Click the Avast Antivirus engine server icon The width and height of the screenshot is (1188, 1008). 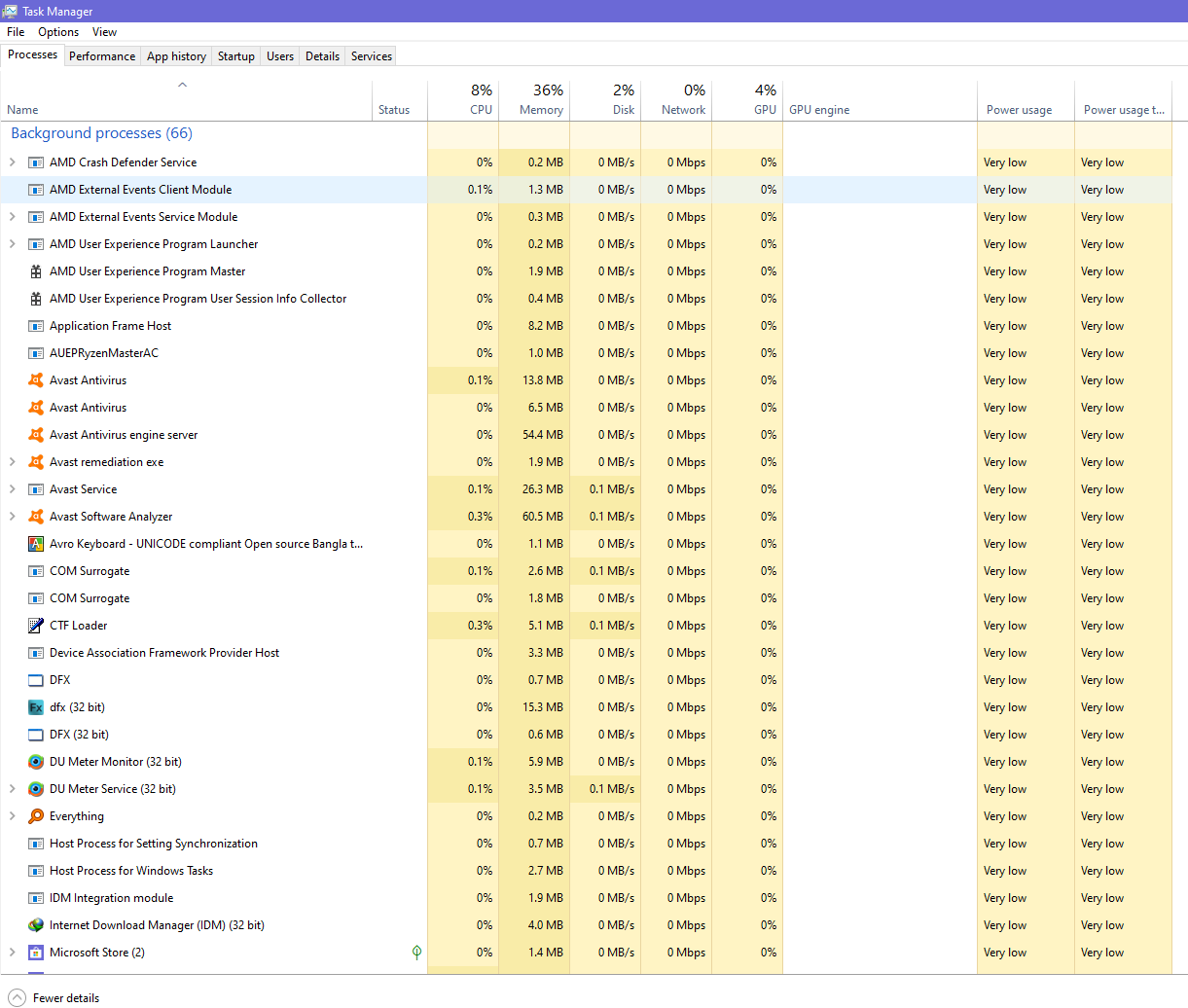36,435
